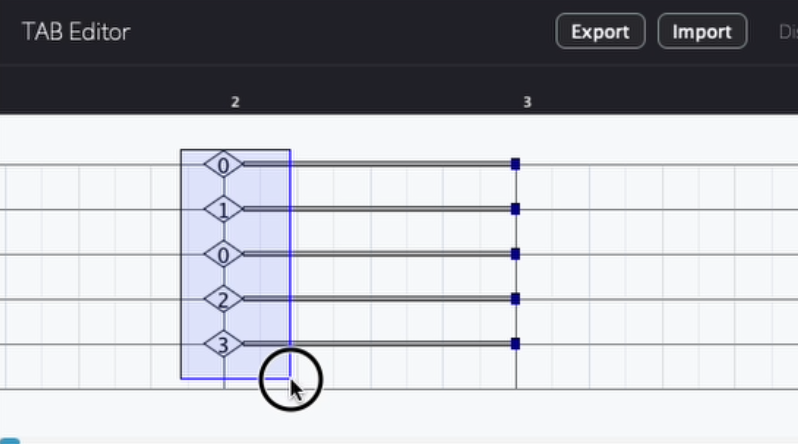
Task: Select the fret 2 note diamond
Action: coord(223,299)
